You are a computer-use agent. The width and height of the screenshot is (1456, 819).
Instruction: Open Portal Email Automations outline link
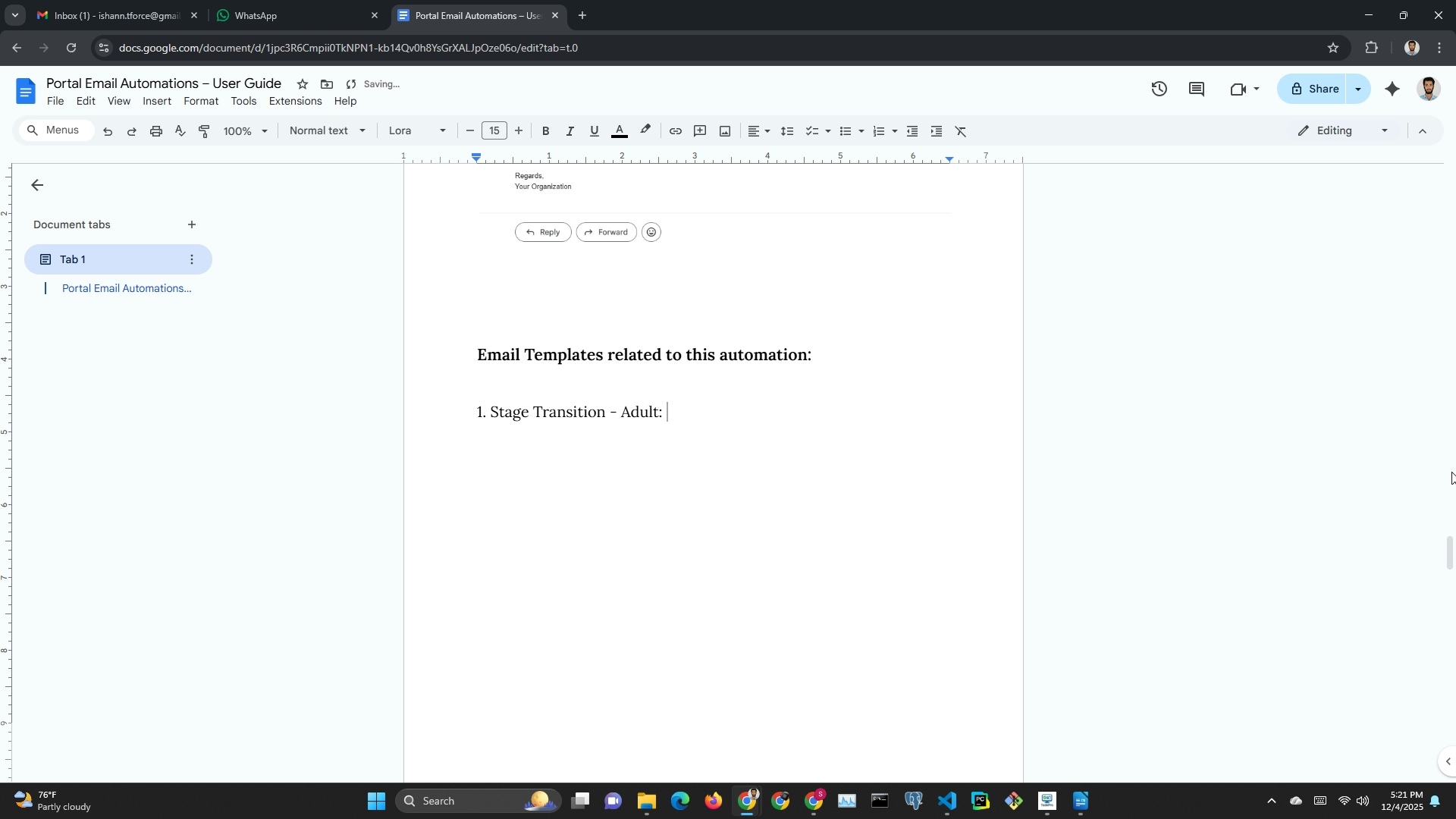click(x=126, y=288)
